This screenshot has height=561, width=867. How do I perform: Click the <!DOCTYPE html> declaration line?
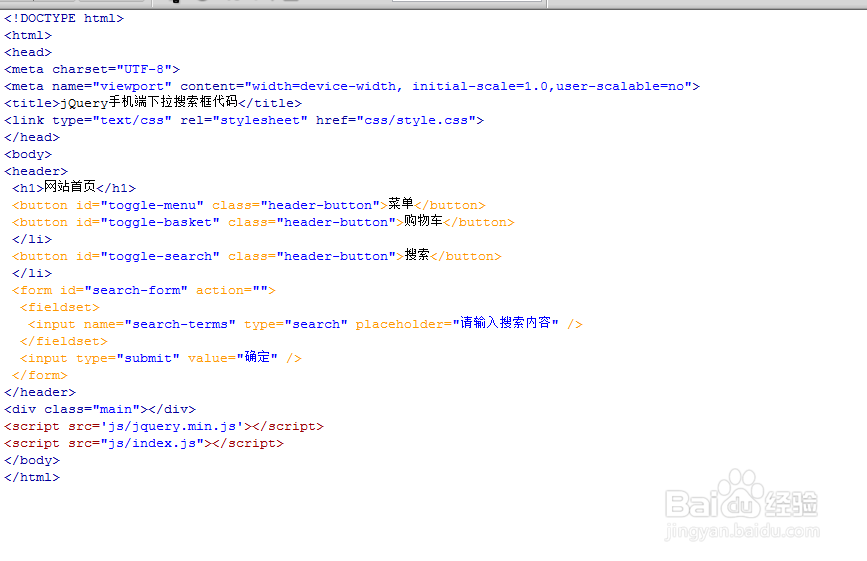click(64, 18)
